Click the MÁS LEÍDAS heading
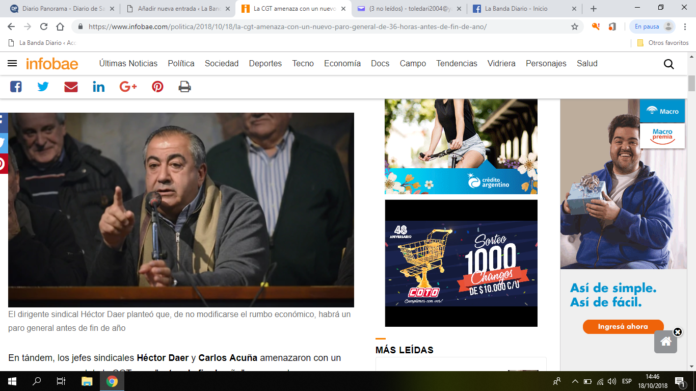 pos(404,350)
